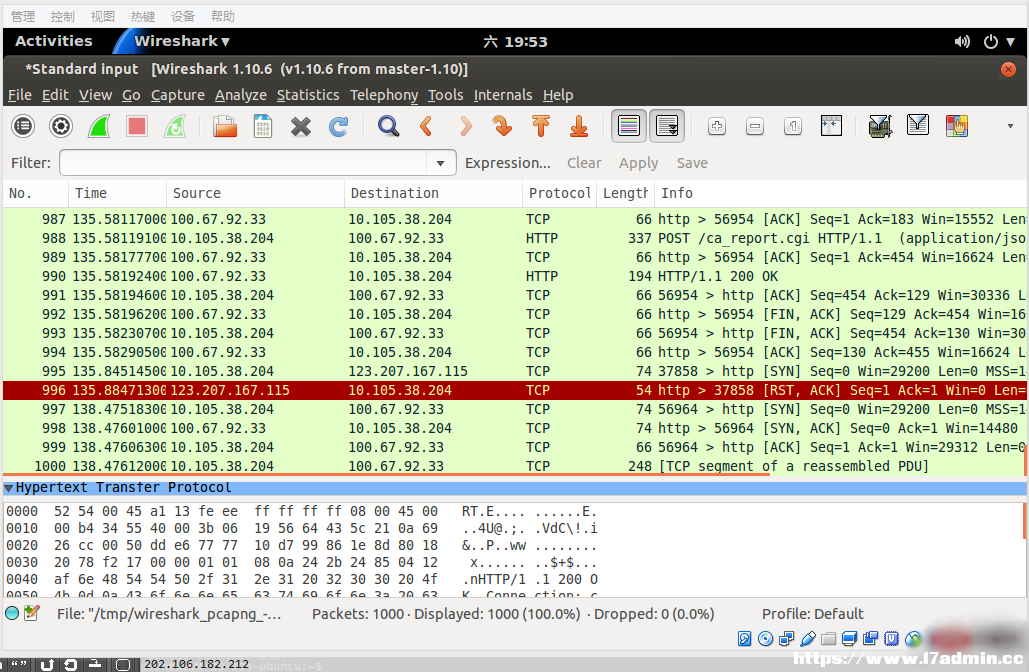Select packet 988 POST /ca_report.cgi
The image size is (1029, 672).
pos(514,238)
